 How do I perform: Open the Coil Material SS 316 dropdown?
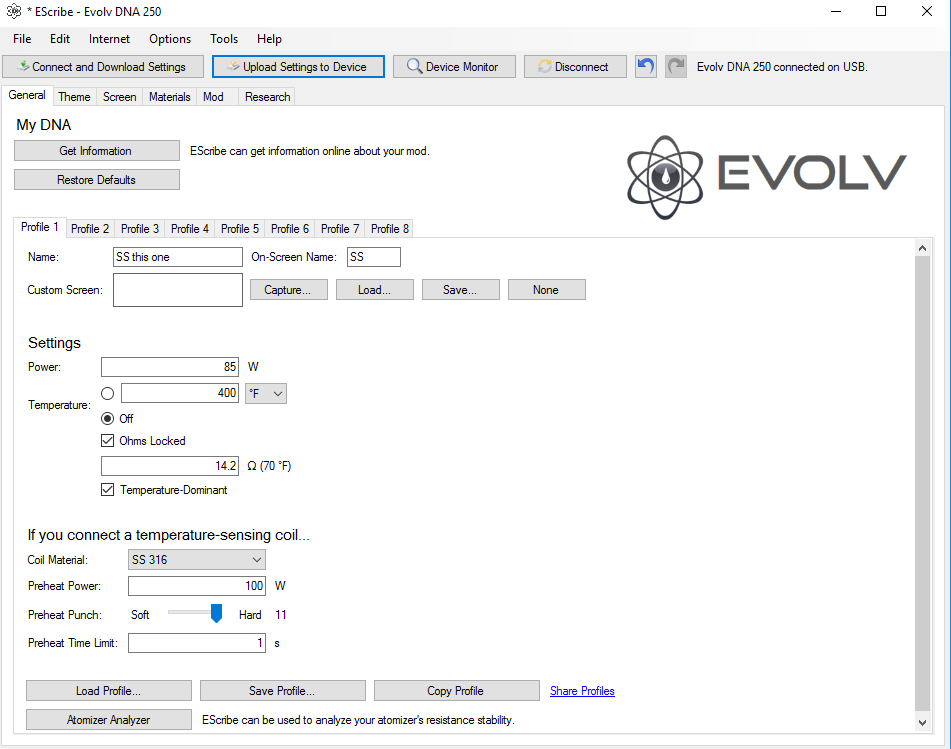[x=197, y=560]
